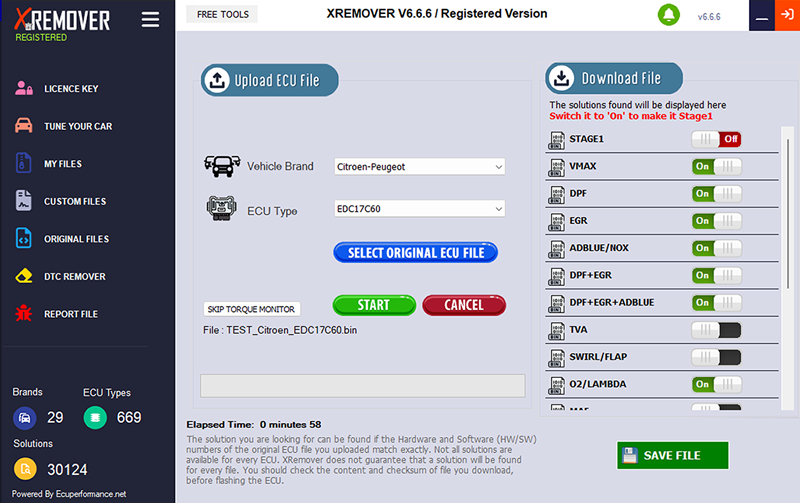The image size is (800, 503).
Task: Toggle the DPF+EGR+ADBLUE switch
Action: point(716,303)
